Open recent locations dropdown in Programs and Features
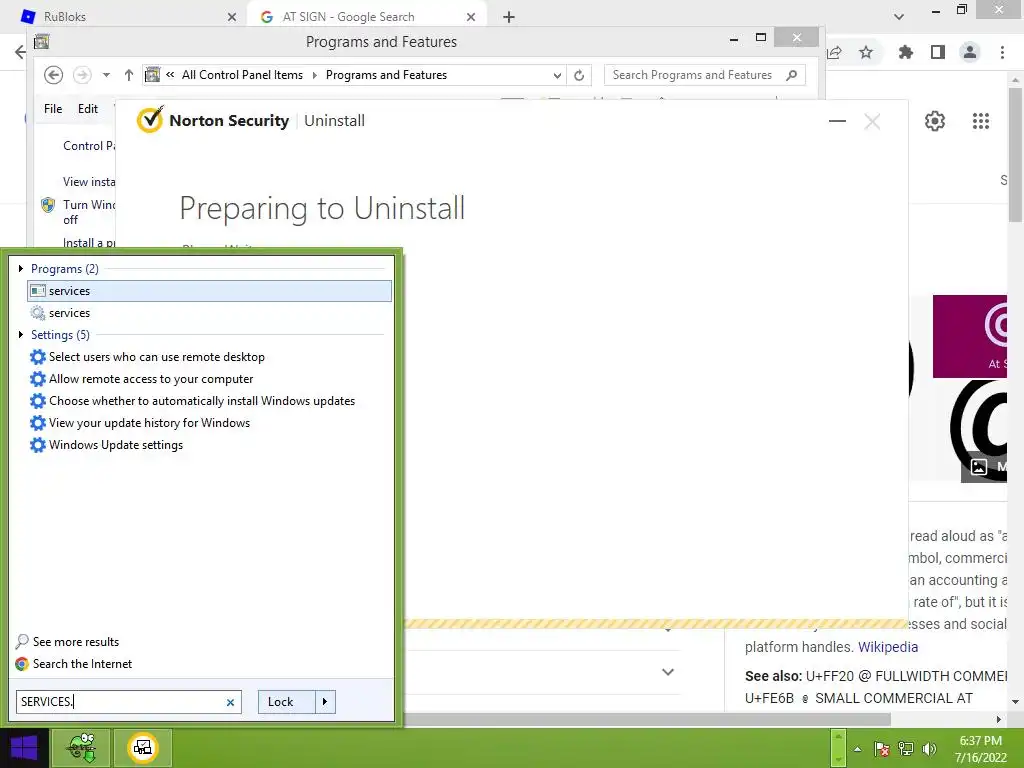1024x768 pixels. pyautogui.click(x=106, y=75)
